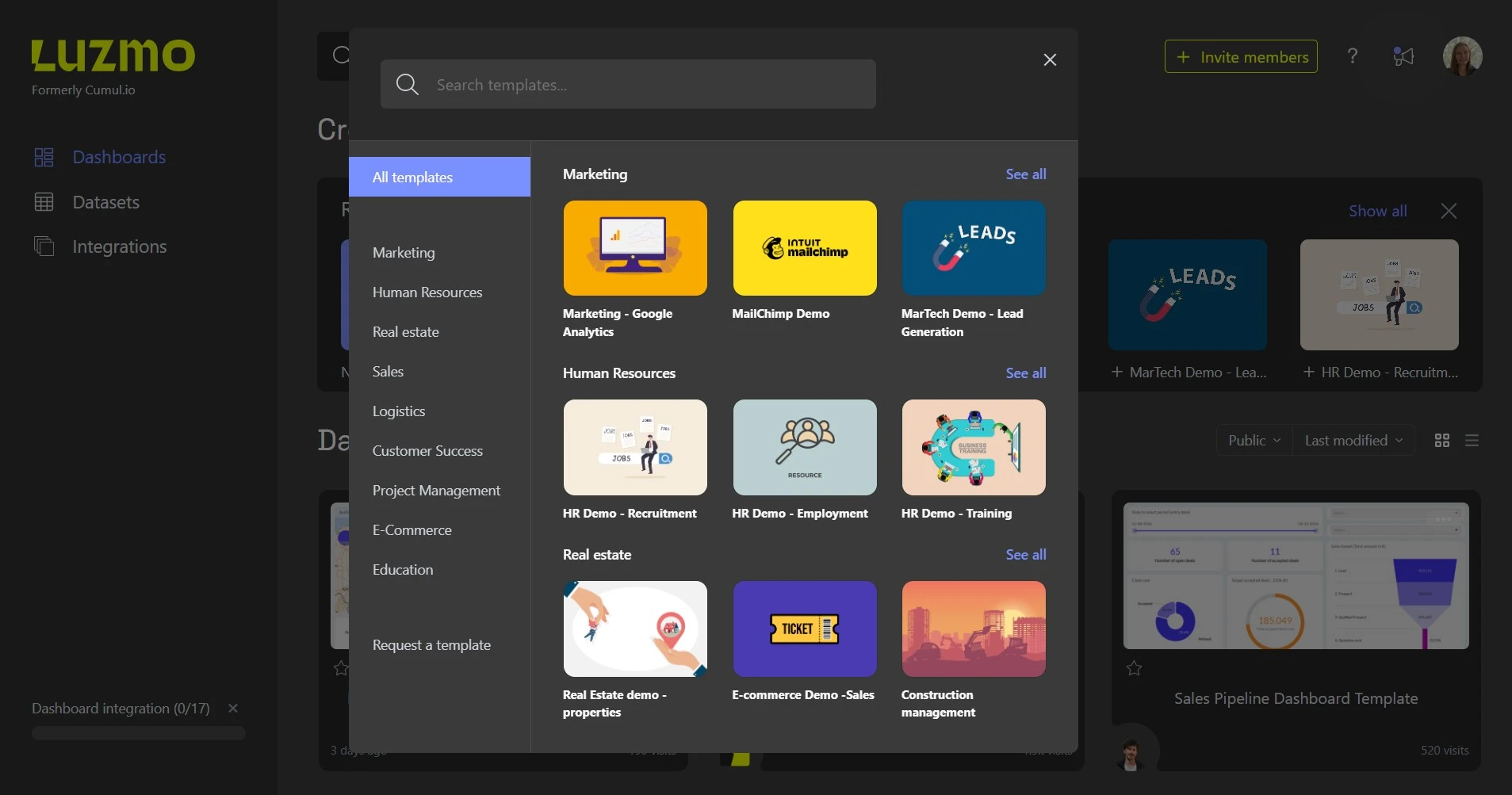The width and height of the screenshot is (1512, 795).
Task: Switch dashboards to grid view
Action: point(1441,440)
